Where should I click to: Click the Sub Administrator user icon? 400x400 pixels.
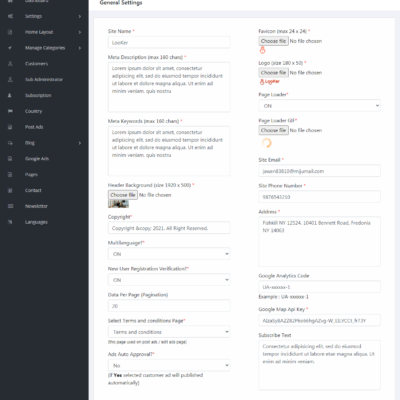pyautogui.click(x=10, y=79)
